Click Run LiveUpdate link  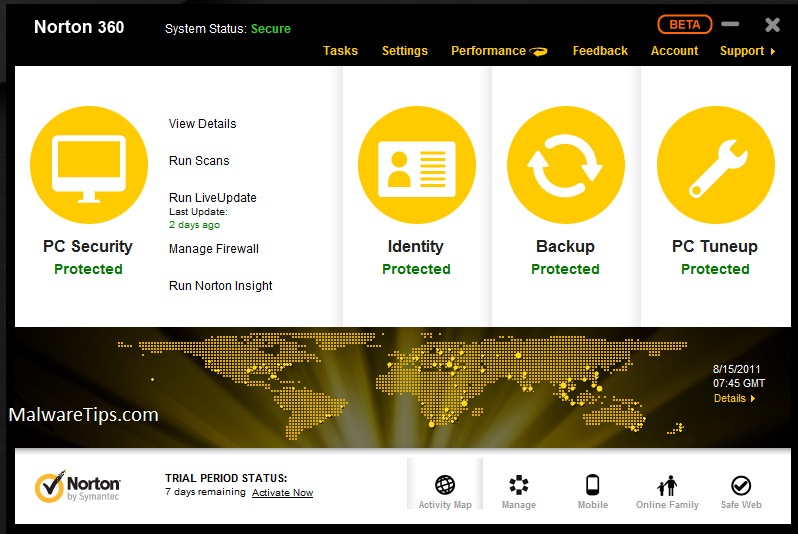pos(212,198)
